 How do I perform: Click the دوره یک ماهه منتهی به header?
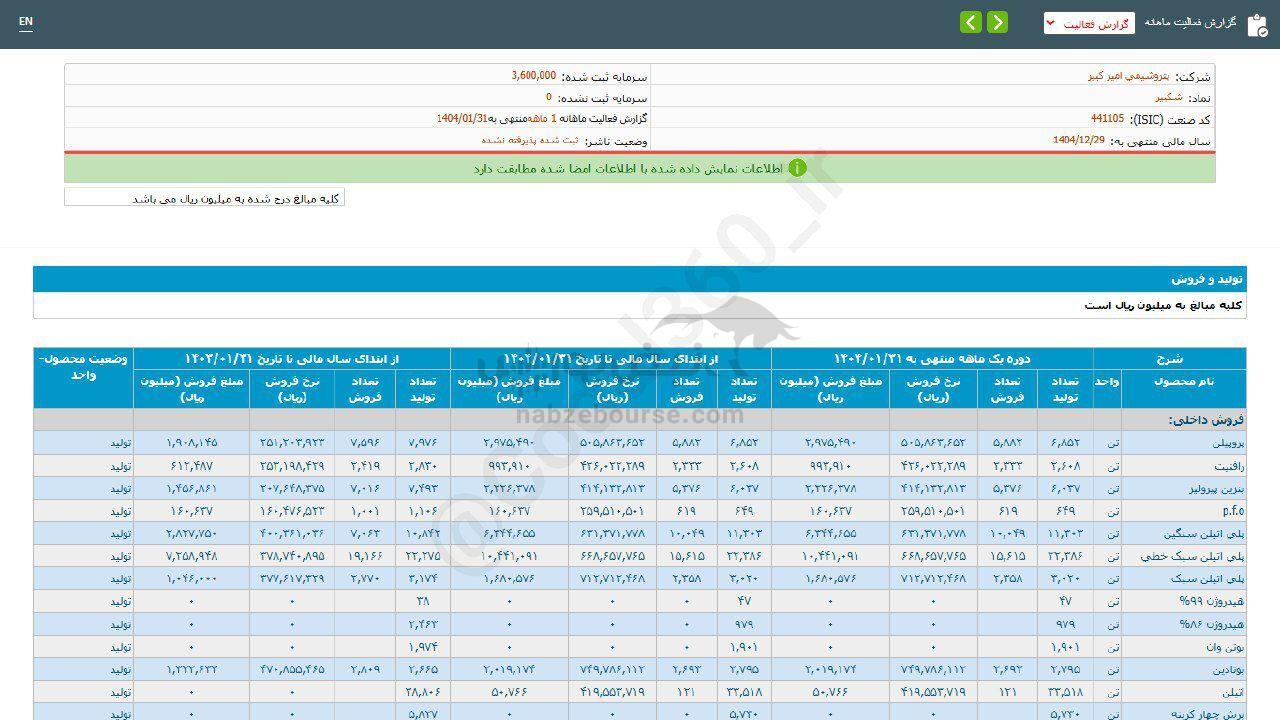(932, 358)
